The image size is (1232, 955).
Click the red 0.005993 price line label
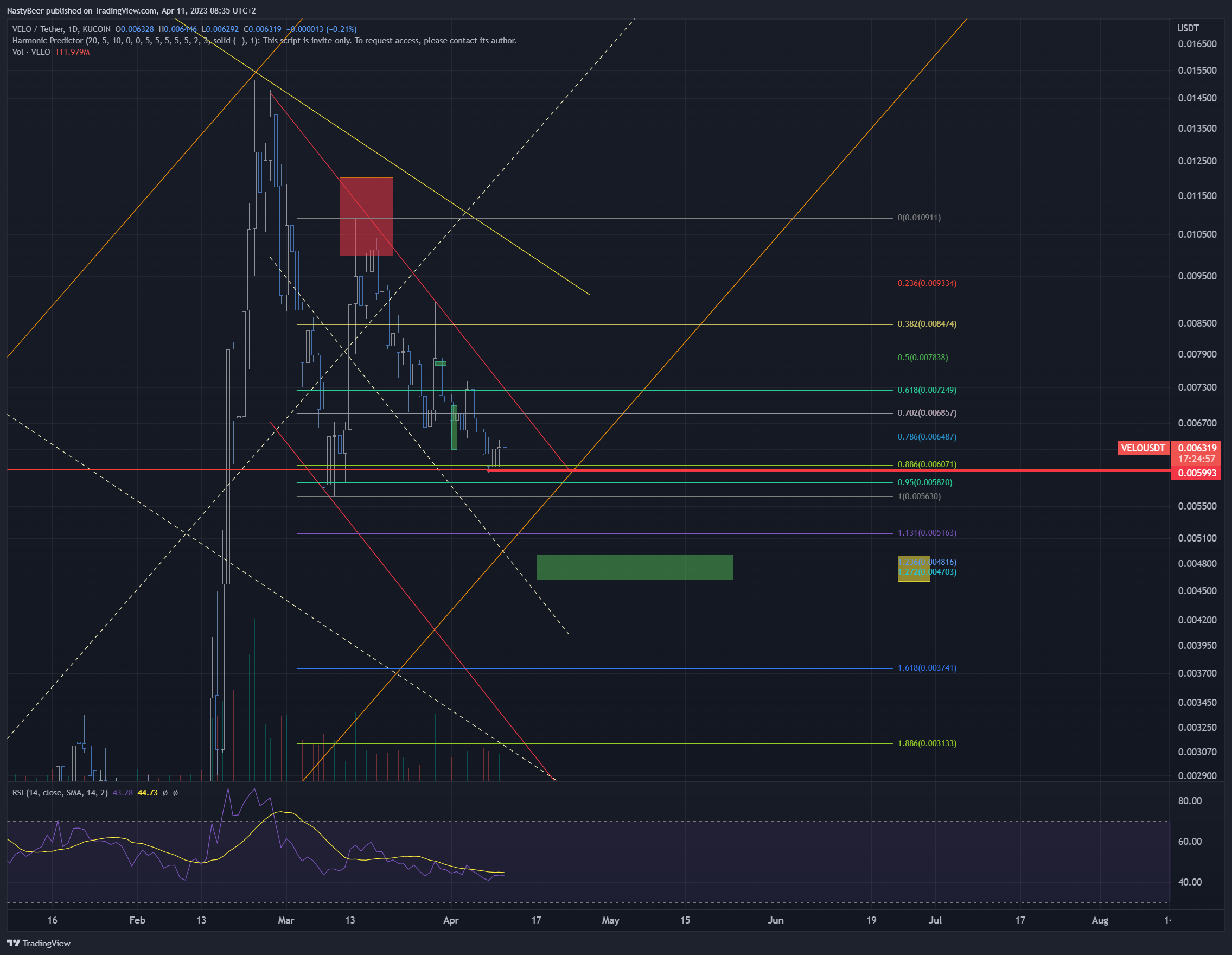click(1196, 473)
